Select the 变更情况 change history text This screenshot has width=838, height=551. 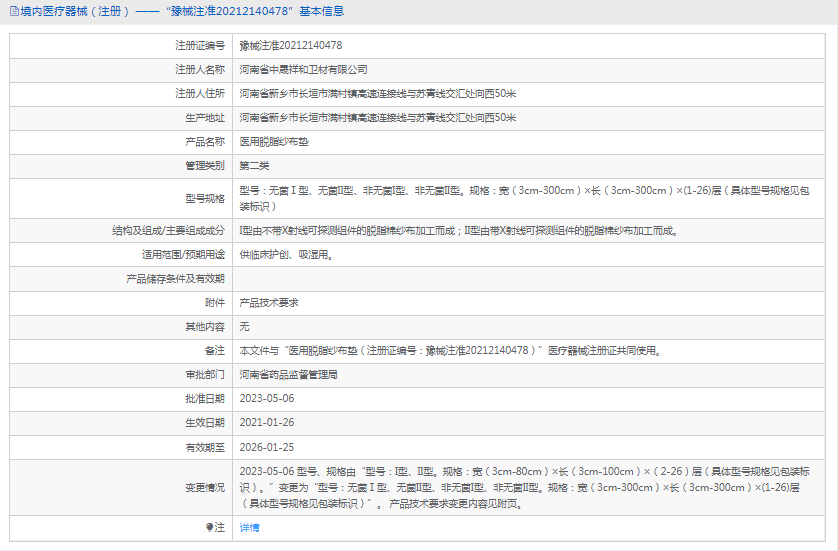(524, 487)
